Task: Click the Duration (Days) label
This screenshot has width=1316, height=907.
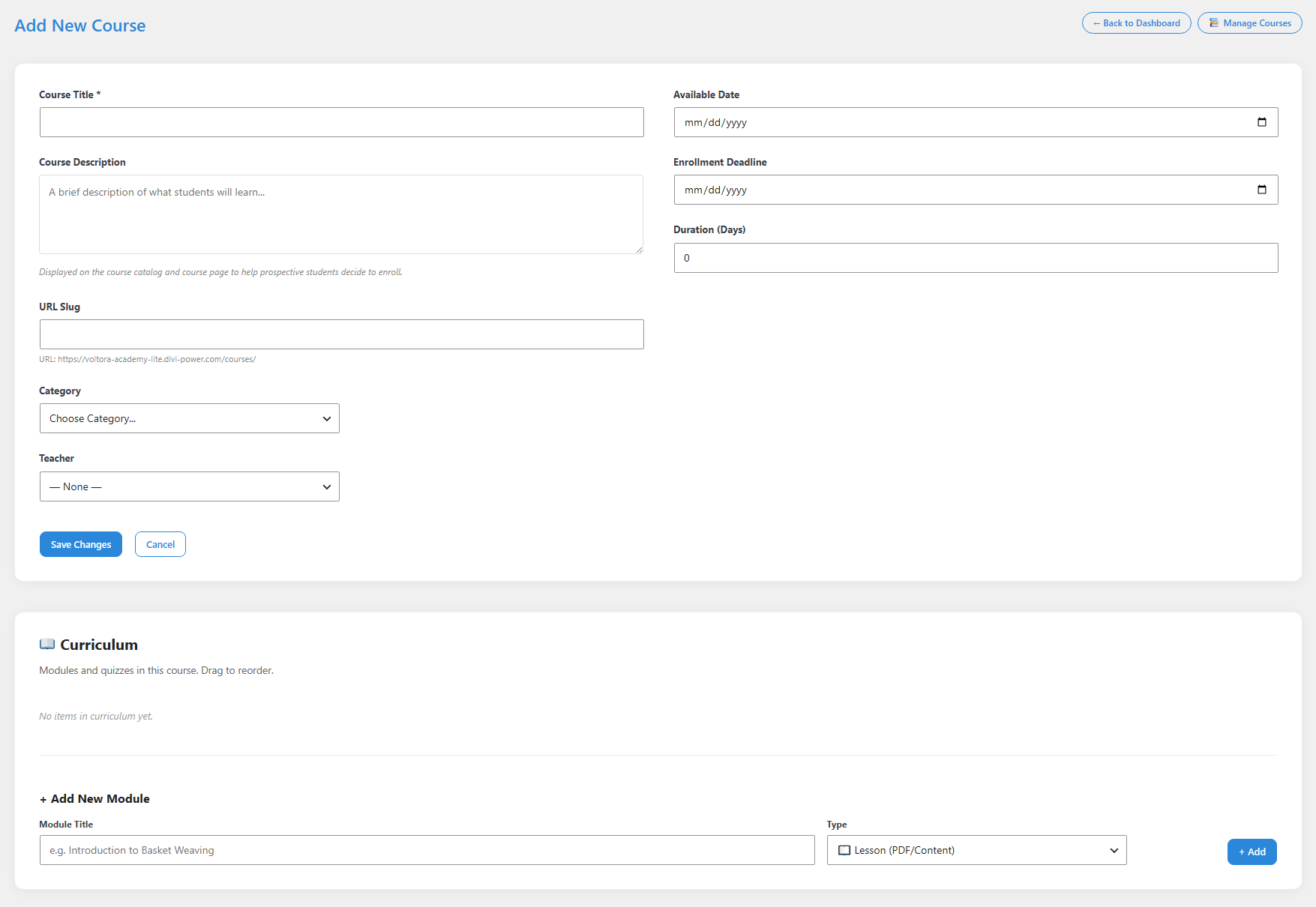Action: click(709, 229)
